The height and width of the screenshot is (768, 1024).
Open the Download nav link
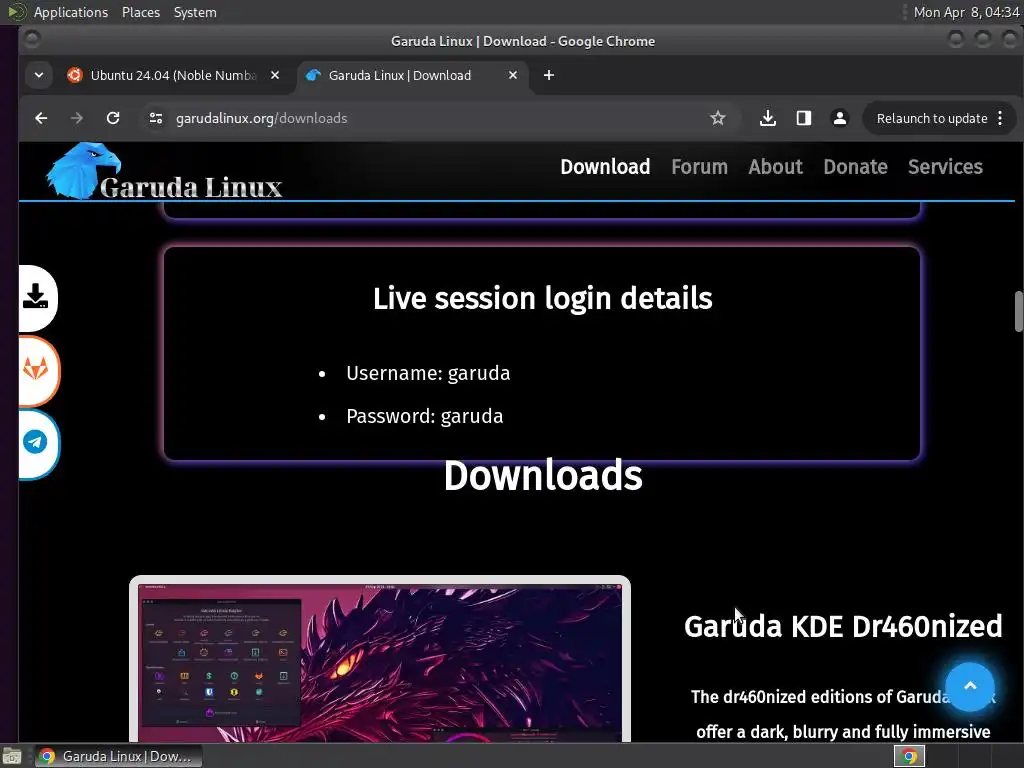click(x=605, y=167)
